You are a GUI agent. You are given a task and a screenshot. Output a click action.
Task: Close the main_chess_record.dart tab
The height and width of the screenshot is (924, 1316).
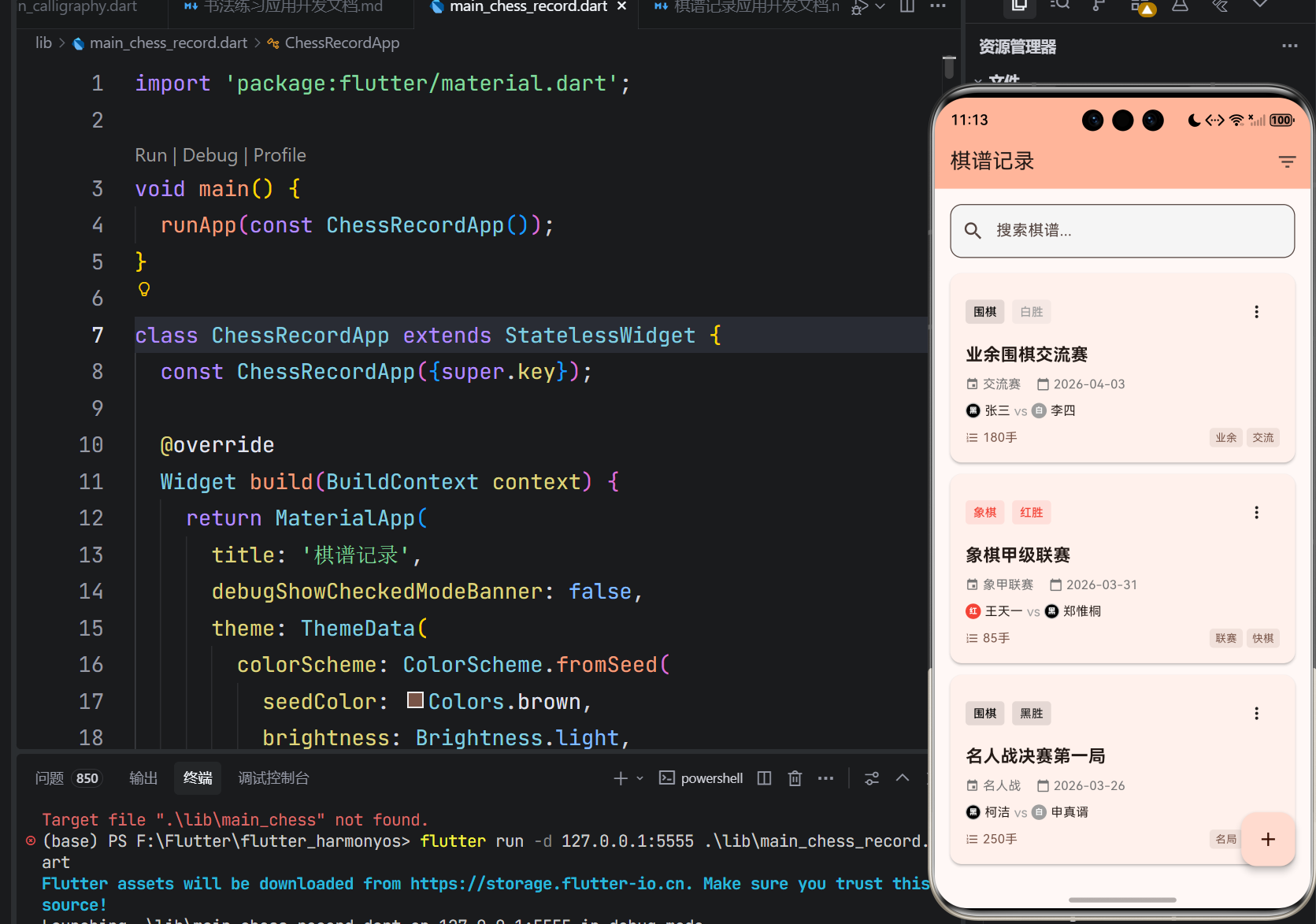click(x=622, y=6)
